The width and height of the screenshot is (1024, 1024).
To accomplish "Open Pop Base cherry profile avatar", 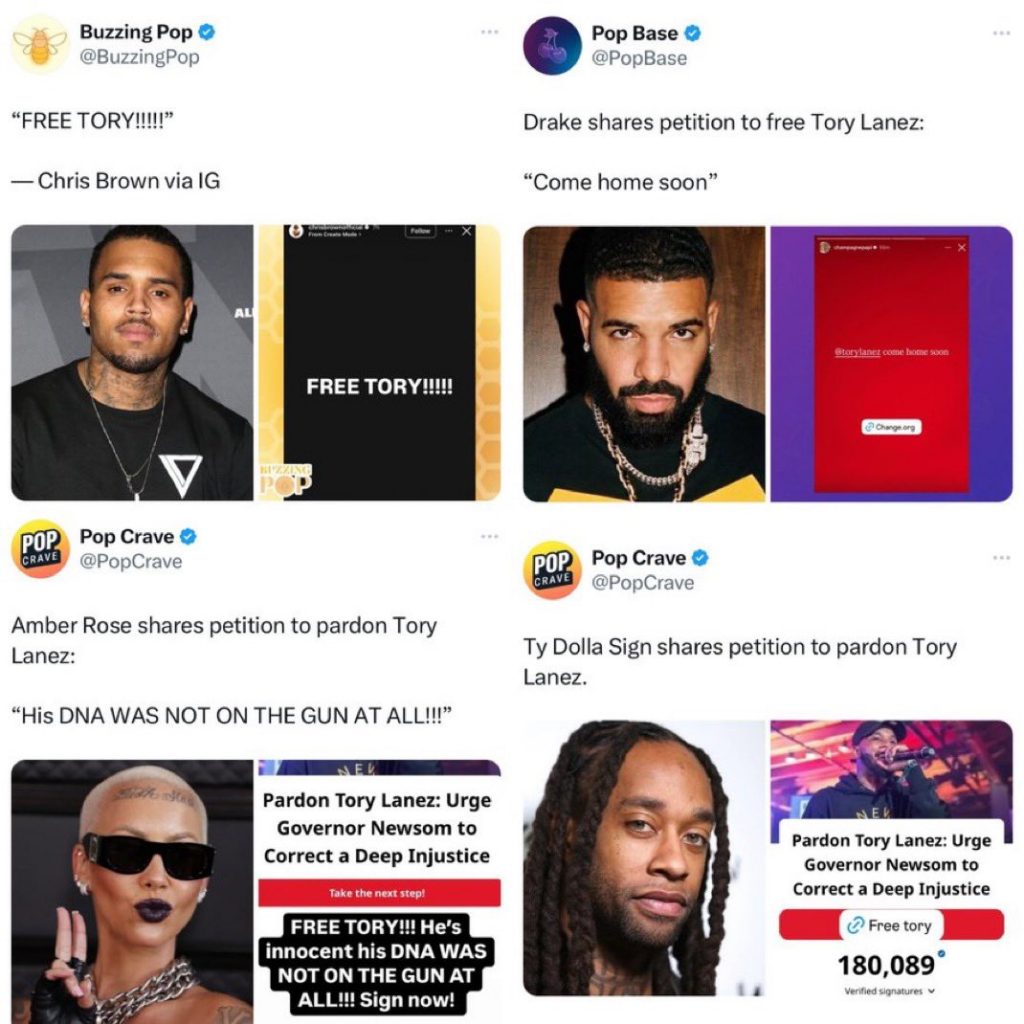I will point(552,46).
